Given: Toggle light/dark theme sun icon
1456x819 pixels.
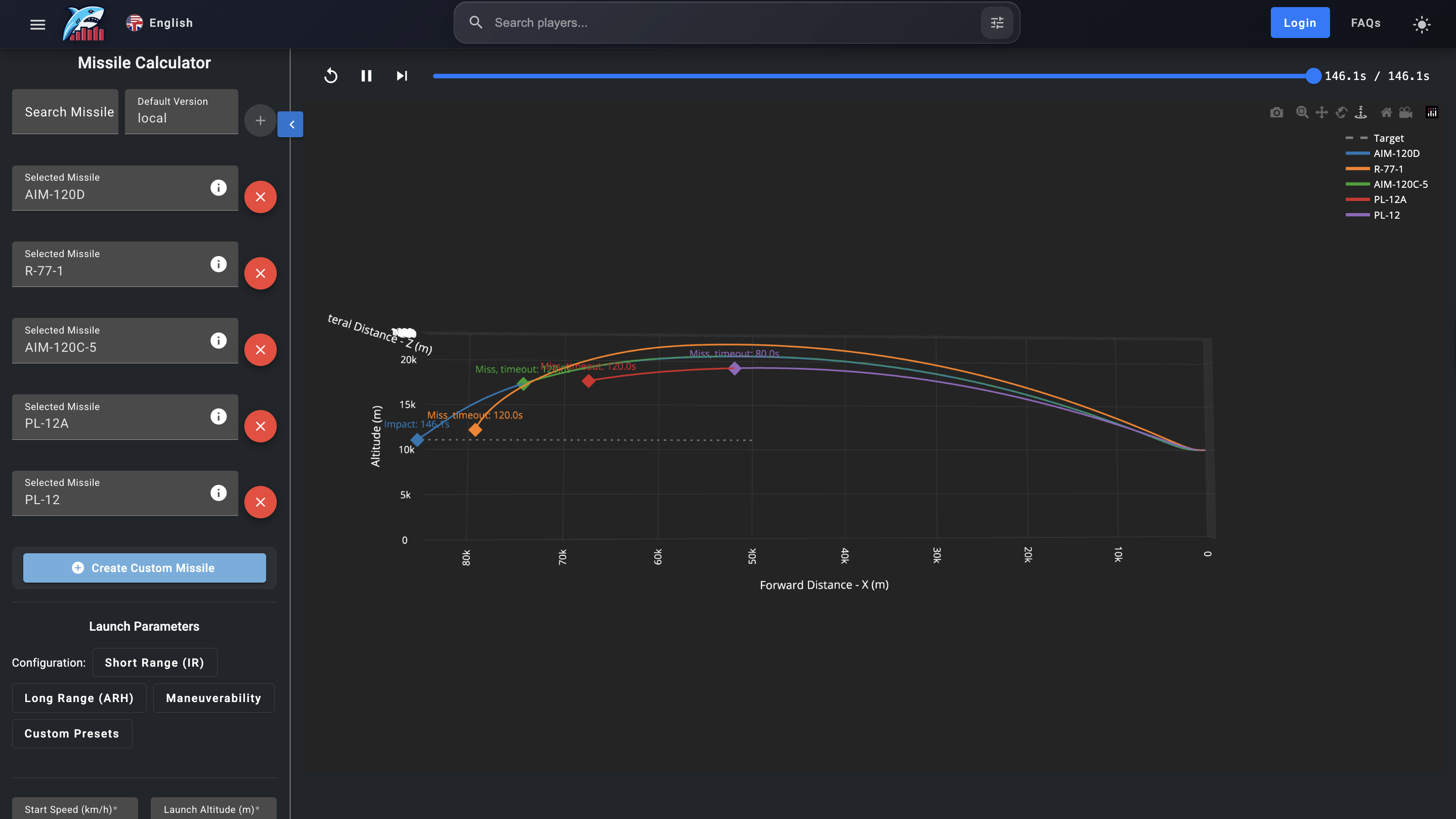Looking at the screenshot, I should point(1421,24).
